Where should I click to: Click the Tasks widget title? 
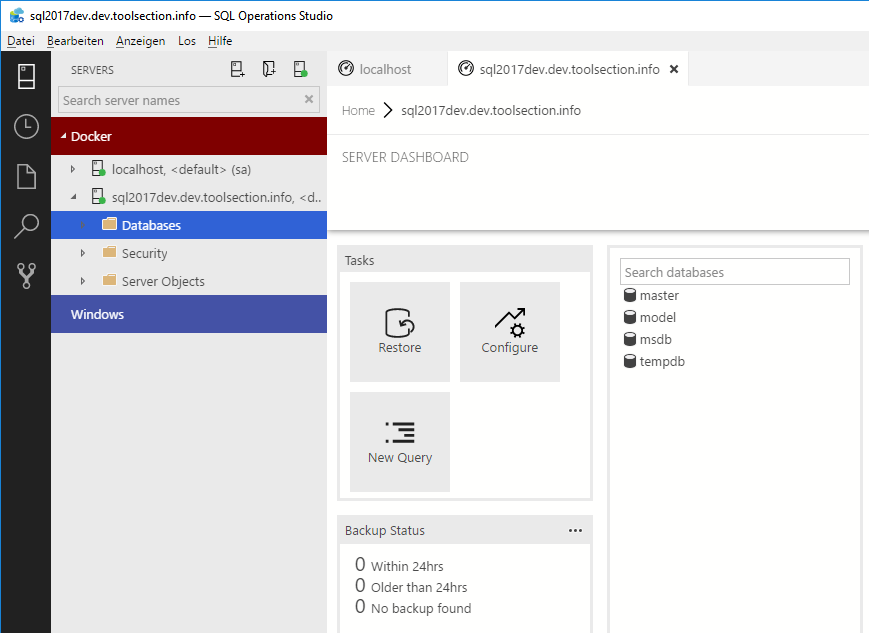[359, 261]
